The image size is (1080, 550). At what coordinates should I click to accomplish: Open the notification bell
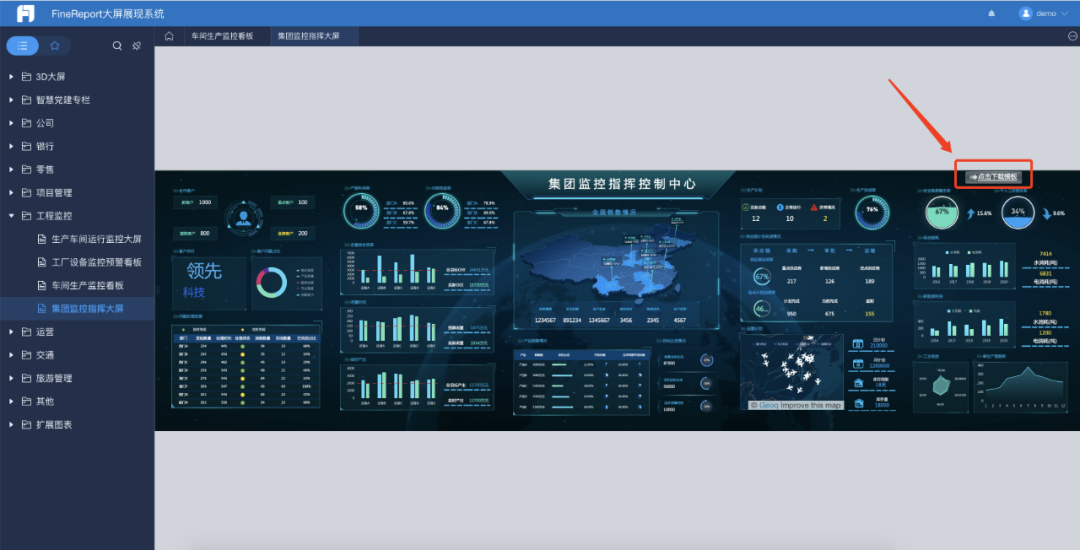click(991, 14)
